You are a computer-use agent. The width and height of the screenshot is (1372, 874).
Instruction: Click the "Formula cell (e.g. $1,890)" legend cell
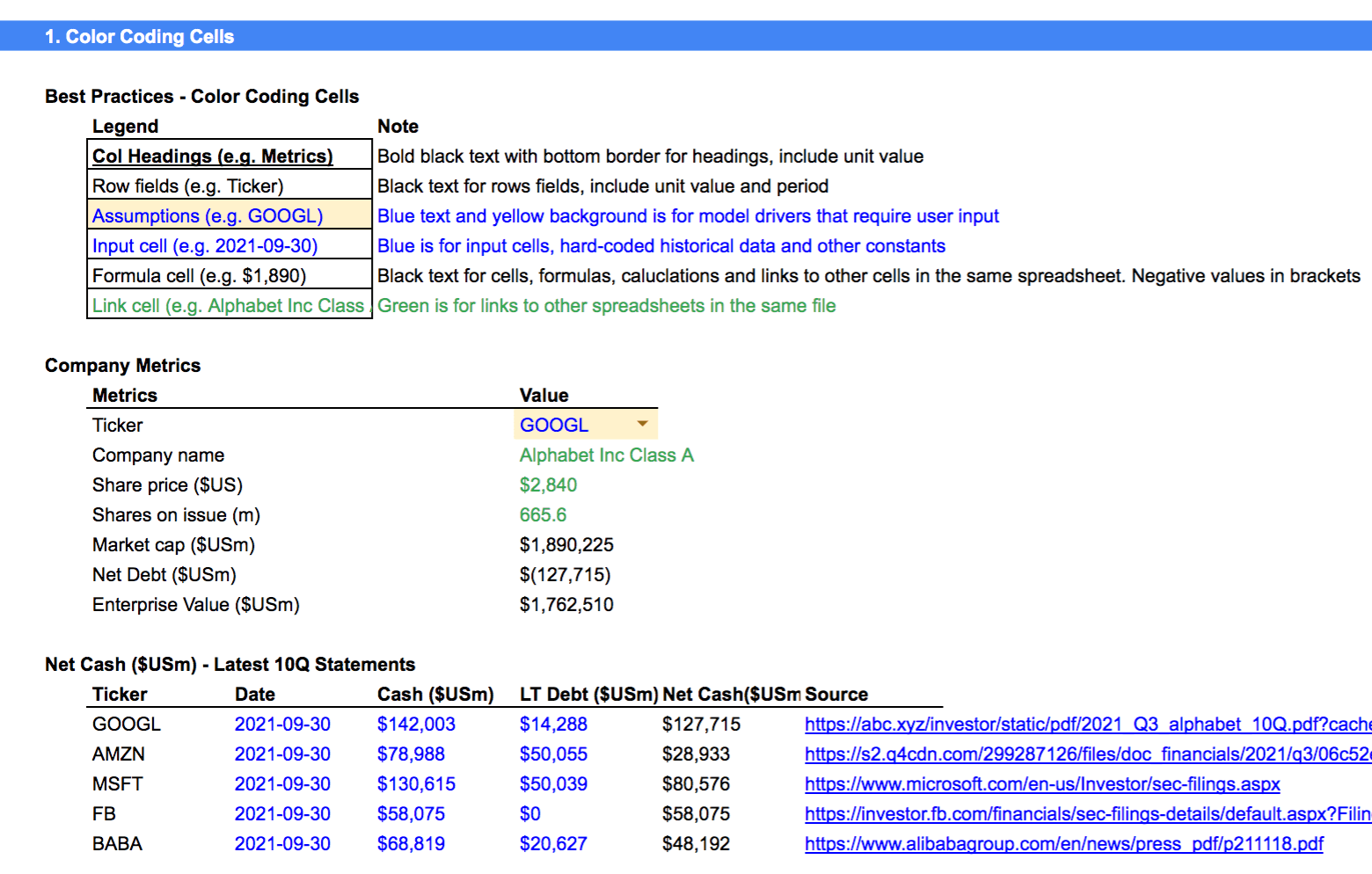point(230,275)
